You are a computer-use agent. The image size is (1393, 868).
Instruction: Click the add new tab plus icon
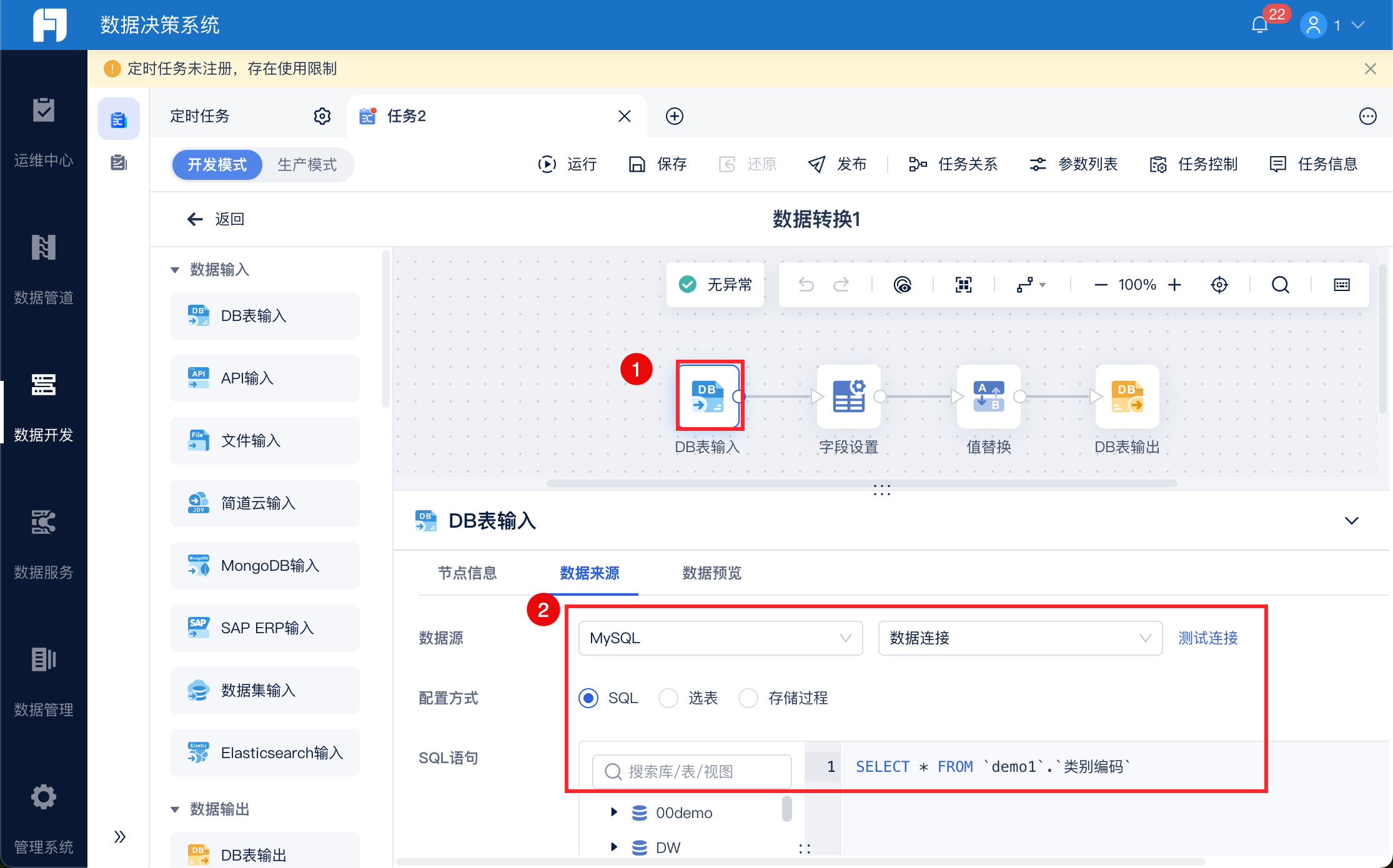tap(674, 116)
